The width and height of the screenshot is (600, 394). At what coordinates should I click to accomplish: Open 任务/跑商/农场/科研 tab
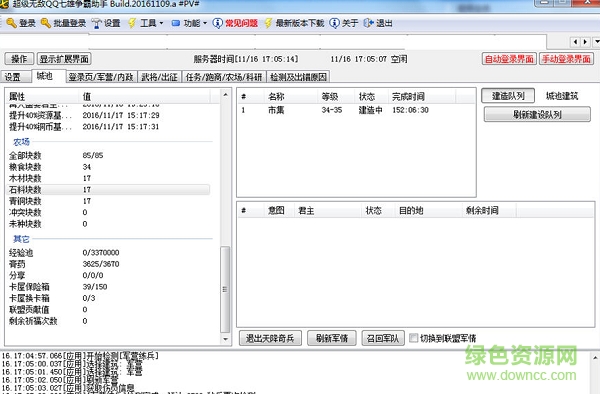(x=224, y=77)
